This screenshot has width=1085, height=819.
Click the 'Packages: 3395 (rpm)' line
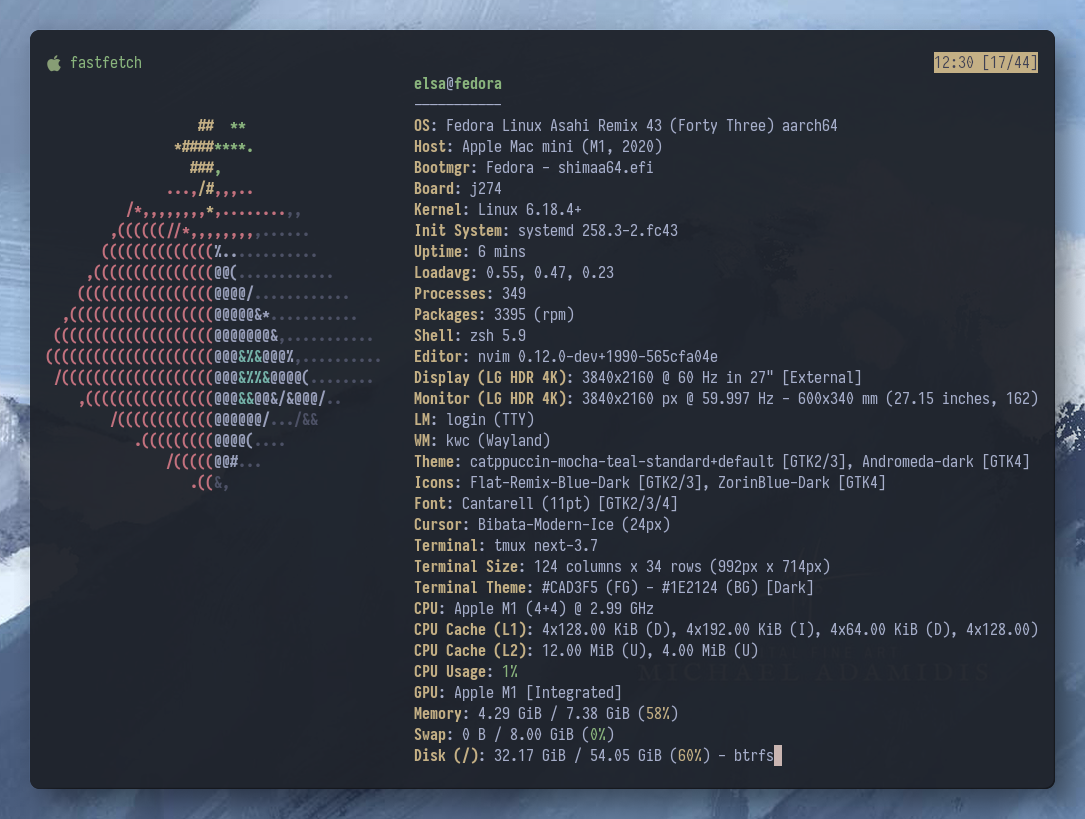pos(494,315)
